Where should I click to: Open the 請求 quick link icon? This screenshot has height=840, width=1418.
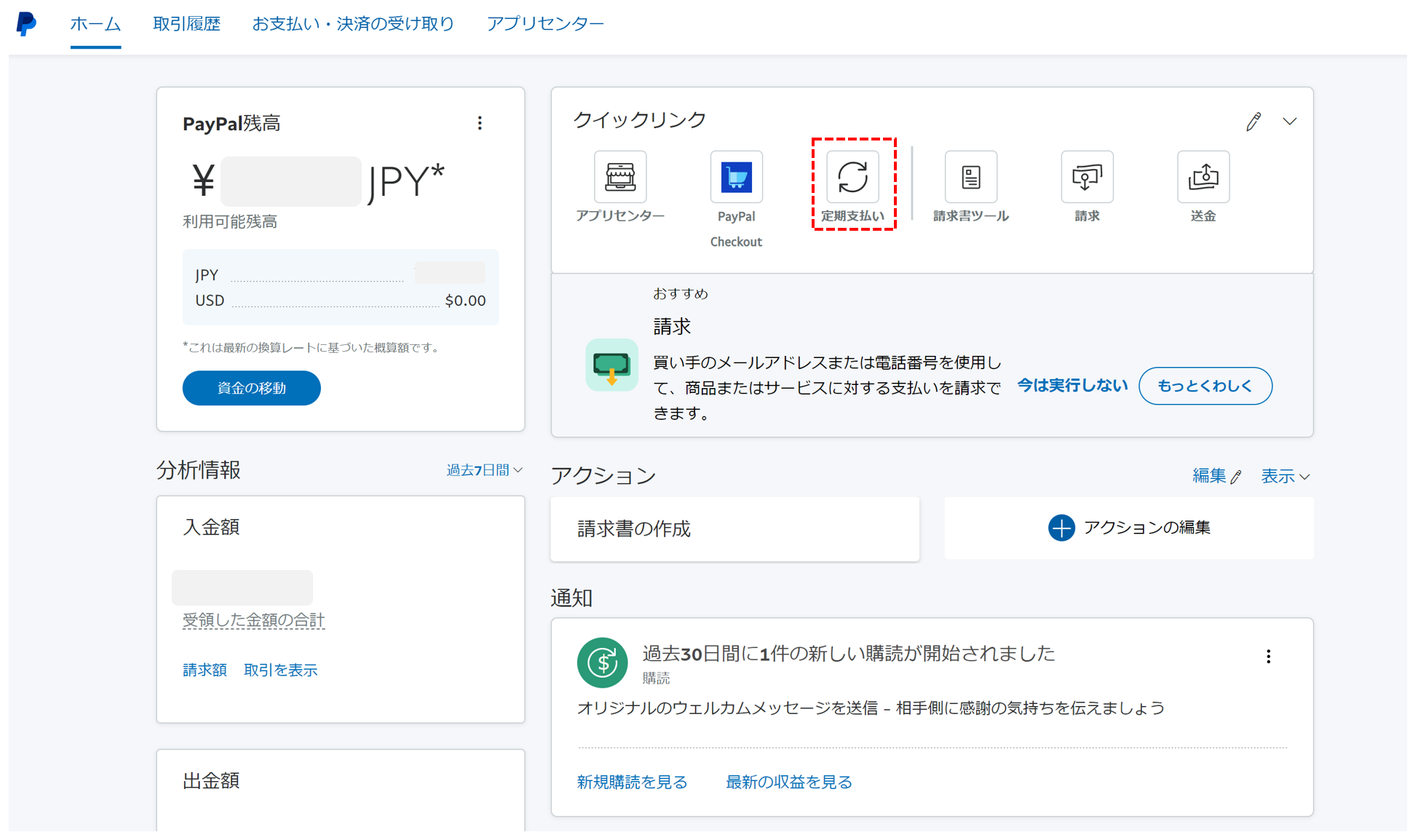click(x=1088, y=177)
